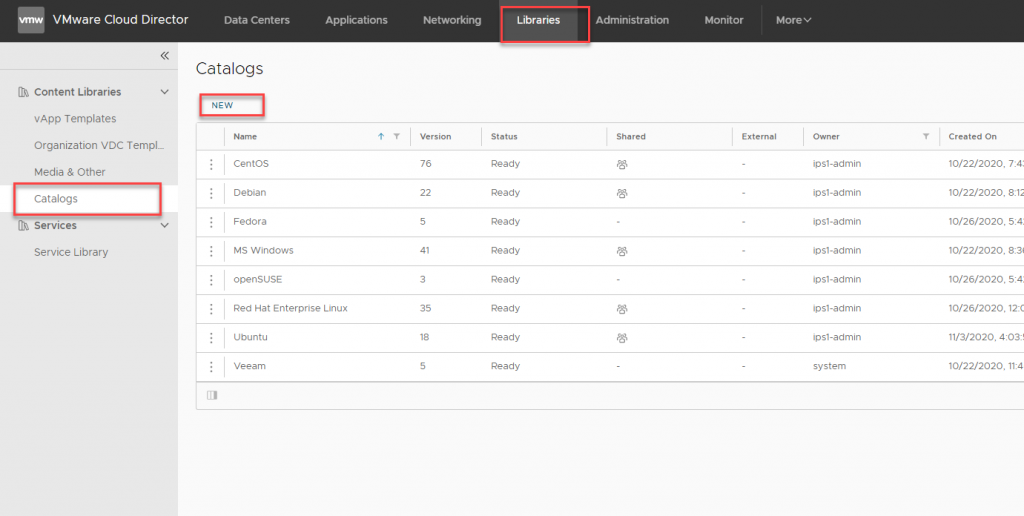1024x516 pixels.
Task: Click the Created On column header
Action: pos(972,137)
